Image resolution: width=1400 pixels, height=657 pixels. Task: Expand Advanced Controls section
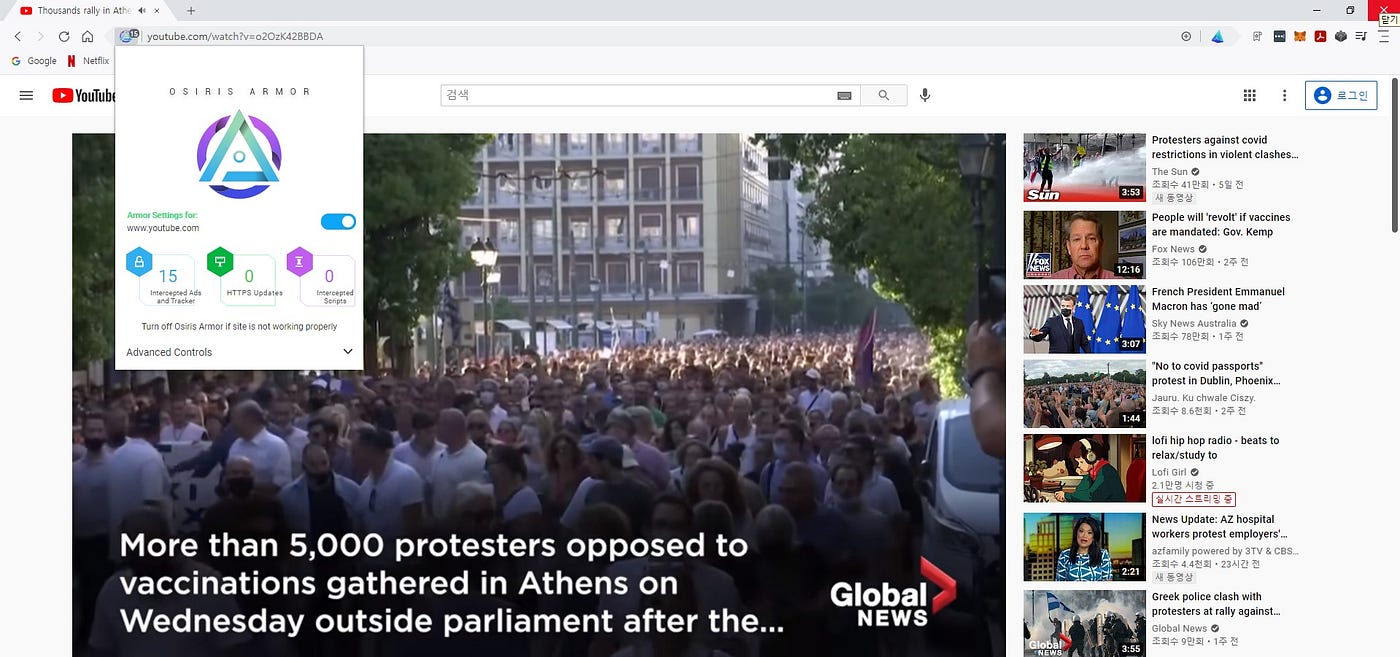click(348, 352)
